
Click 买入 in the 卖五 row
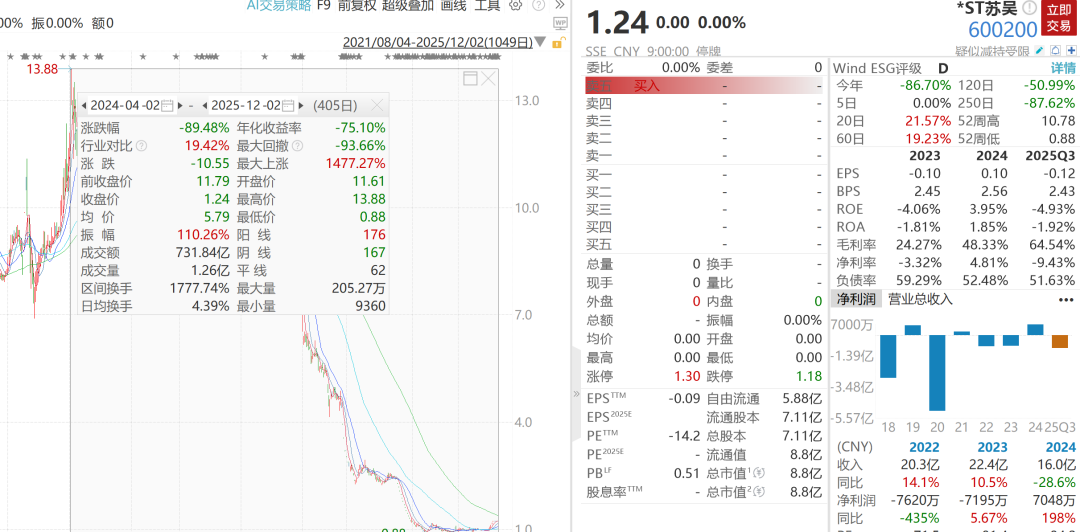pyautogui.click(x=647, y=85)
